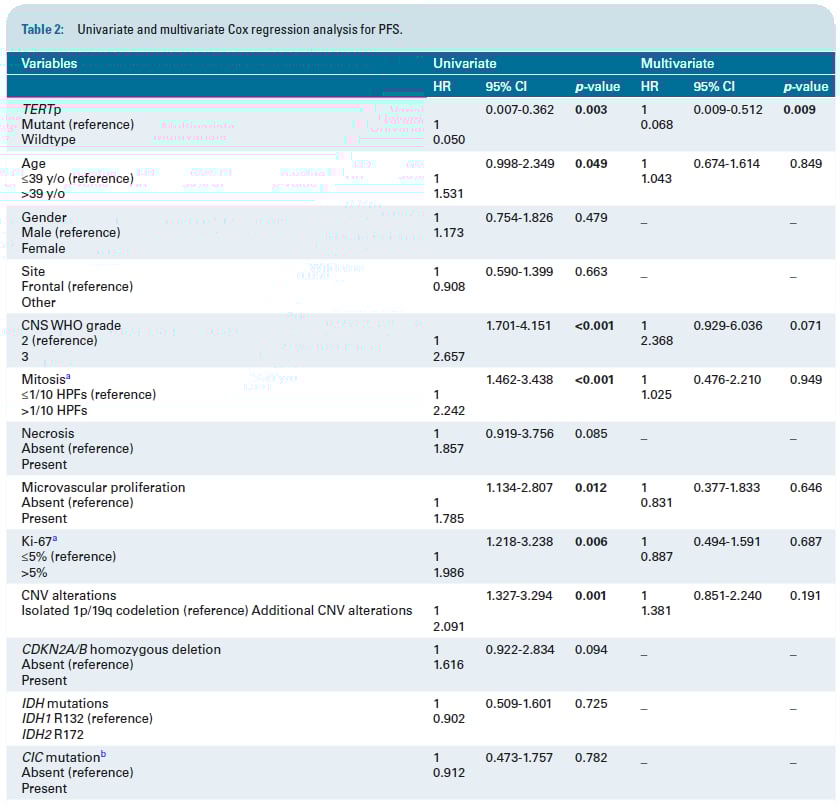
Task: Select the Necrosis p-value 0.085
Action: pyautogui.click(x=591, y=433)
